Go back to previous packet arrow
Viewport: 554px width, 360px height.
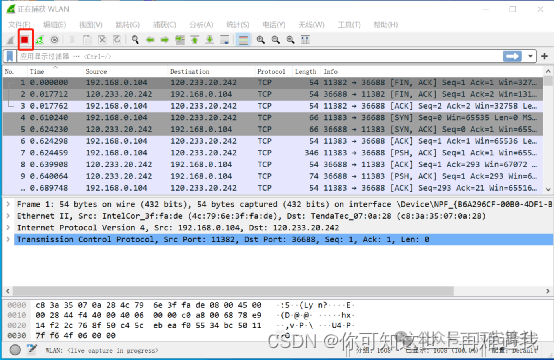[150, 40]
